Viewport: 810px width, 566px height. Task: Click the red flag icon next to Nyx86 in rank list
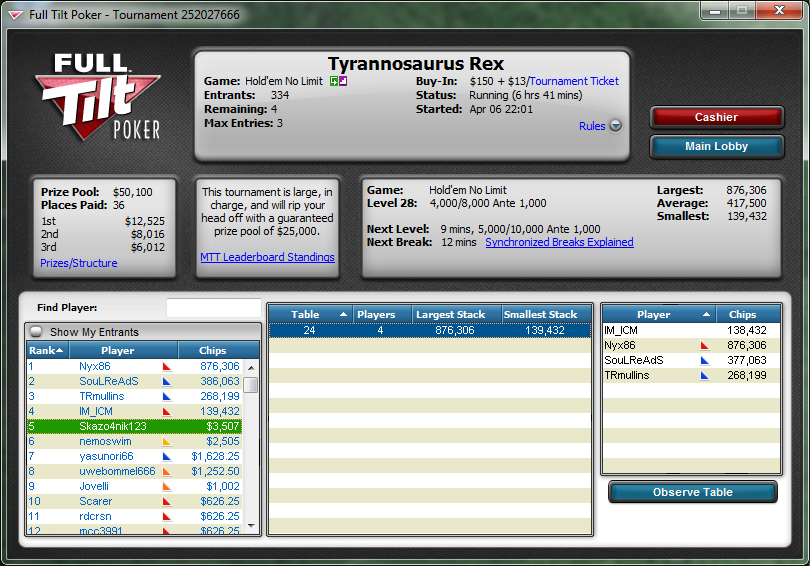click(x=167, y=367)
